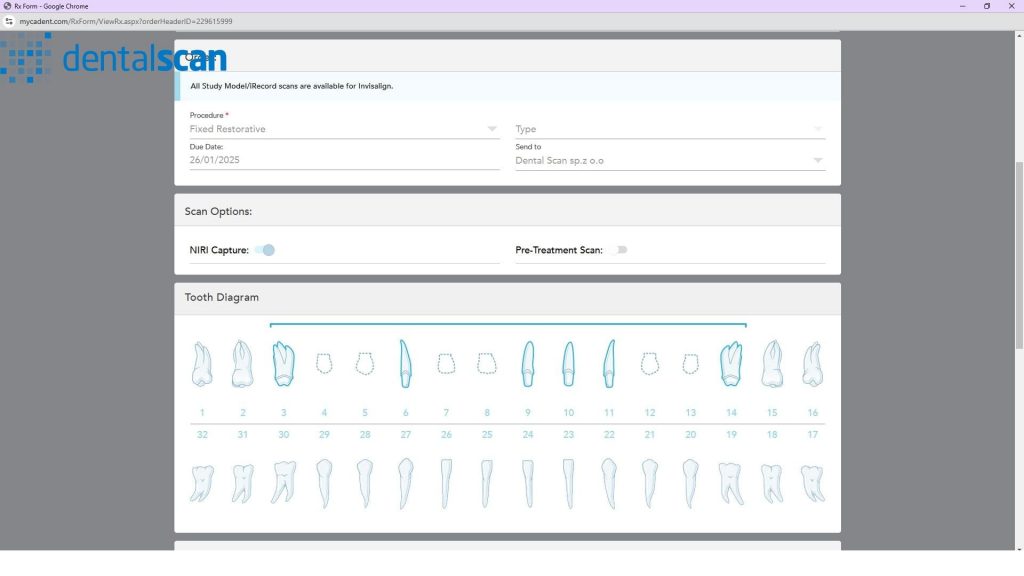Click tooth number label 14
The image size is (1024, 576).
[x=731, y=413]
